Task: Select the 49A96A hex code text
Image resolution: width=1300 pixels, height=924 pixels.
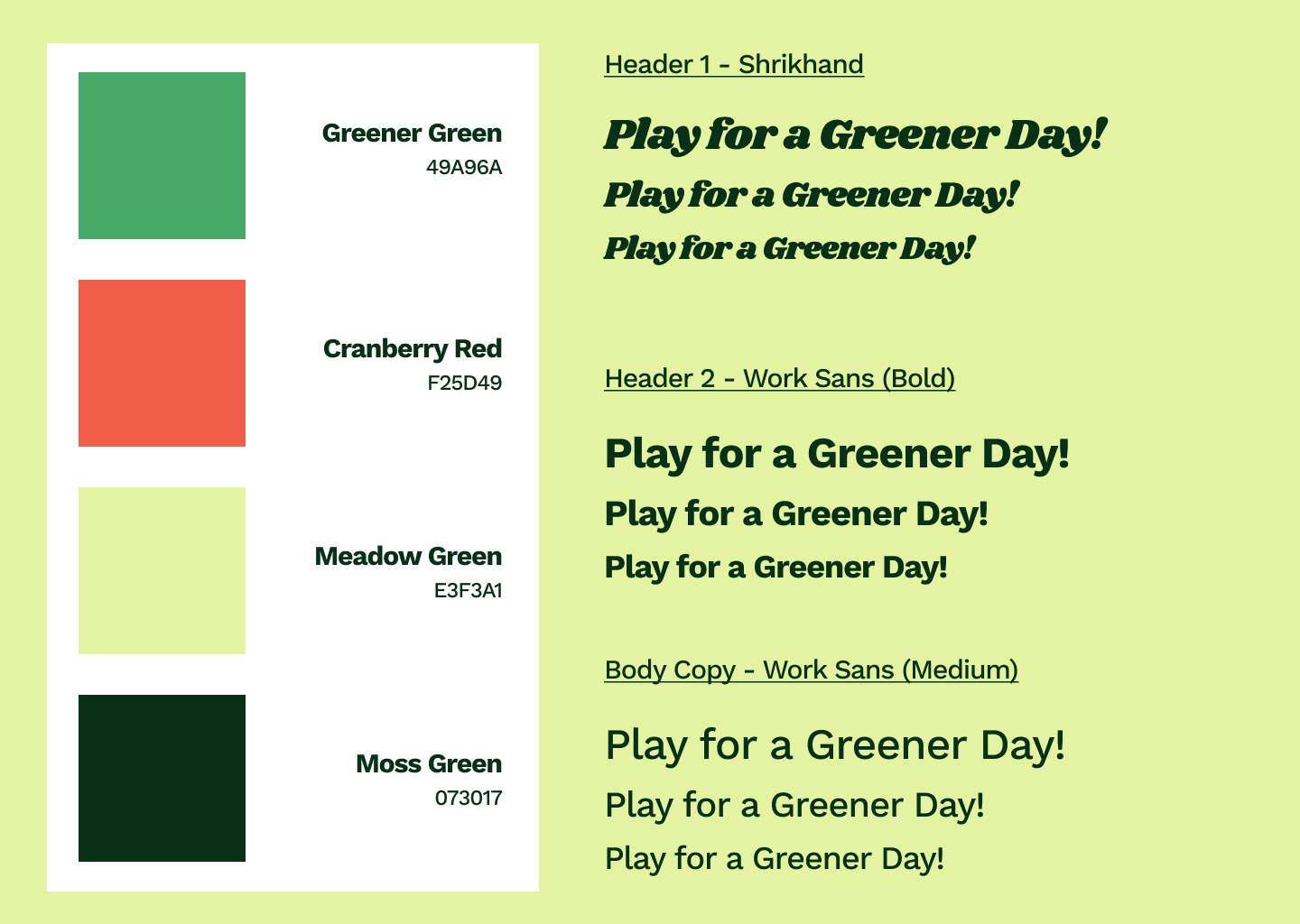Action: click(x=464, y=168)
